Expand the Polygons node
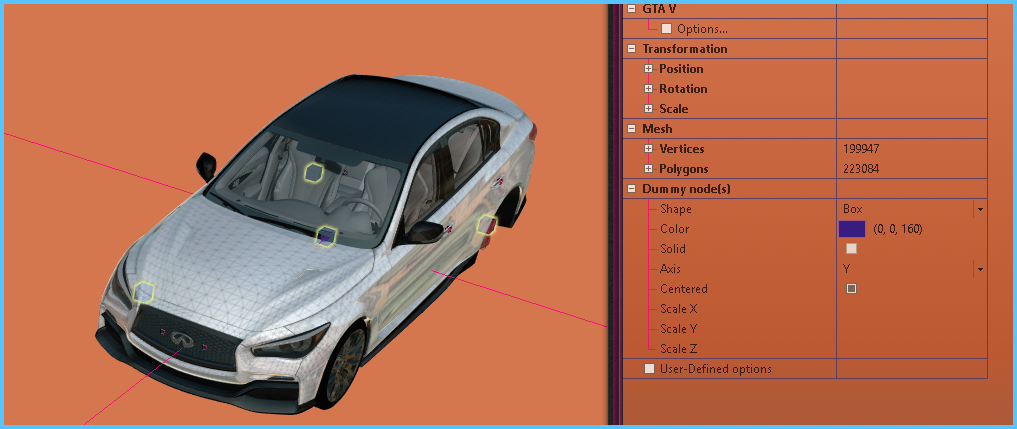1017x429 pixels. click(x=648, y=169)
